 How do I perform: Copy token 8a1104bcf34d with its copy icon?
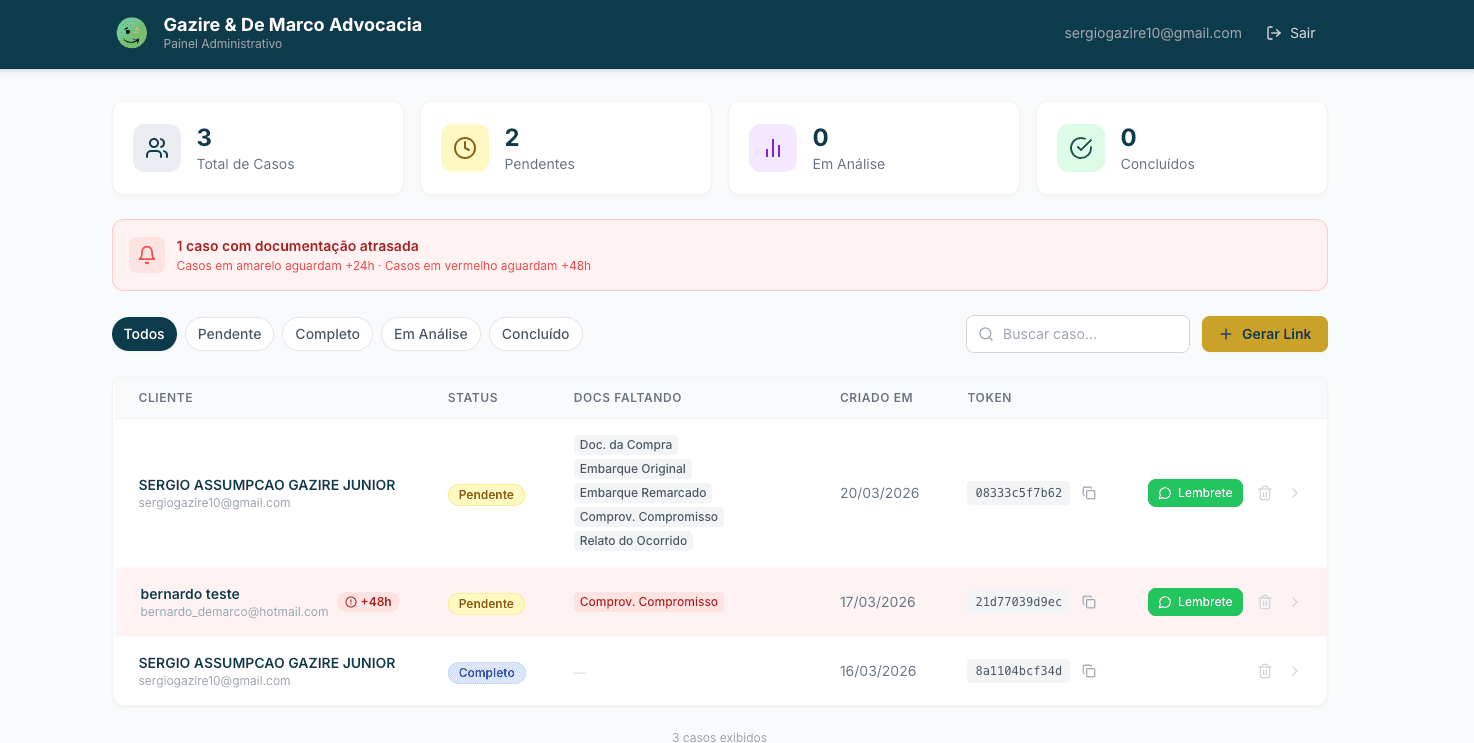coord(1089,671)
